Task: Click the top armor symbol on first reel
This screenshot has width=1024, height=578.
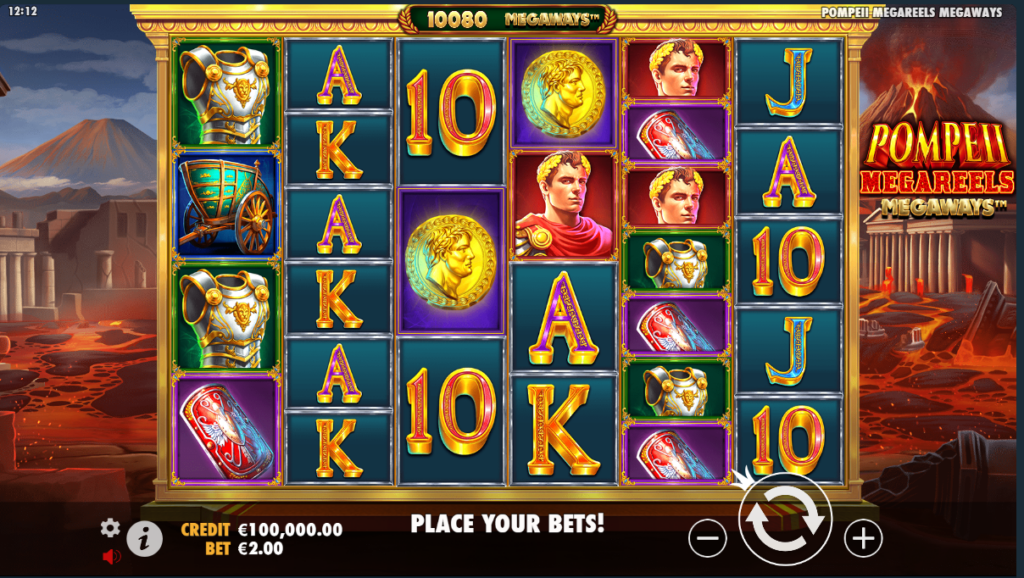Action: tap(226, 93)
